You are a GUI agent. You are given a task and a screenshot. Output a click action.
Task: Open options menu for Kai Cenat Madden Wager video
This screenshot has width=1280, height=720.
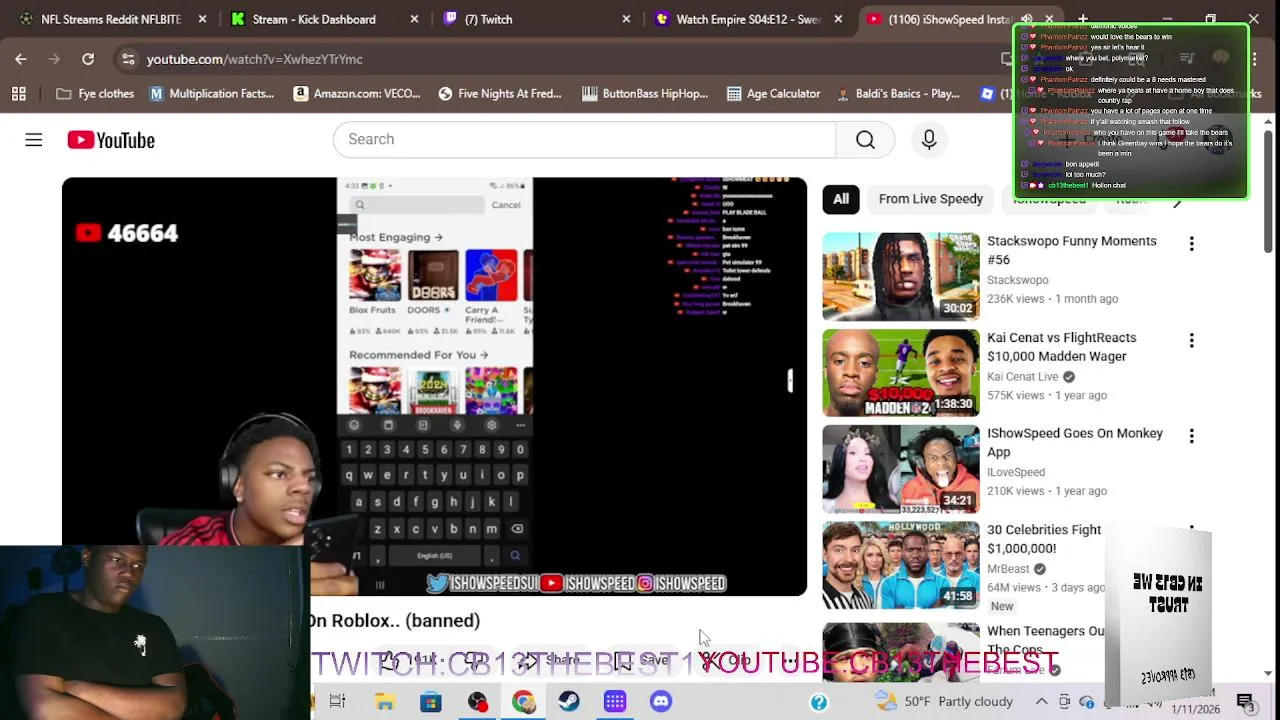1191,341
